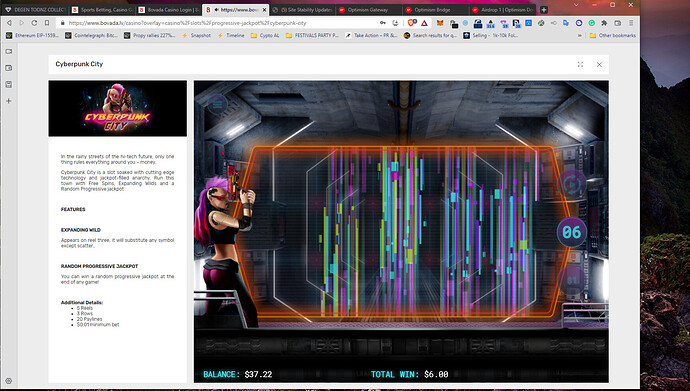Switch to the Site Stability Update tab
The width and height of the screenshot is (690, 391).
(x=302, y=10)
